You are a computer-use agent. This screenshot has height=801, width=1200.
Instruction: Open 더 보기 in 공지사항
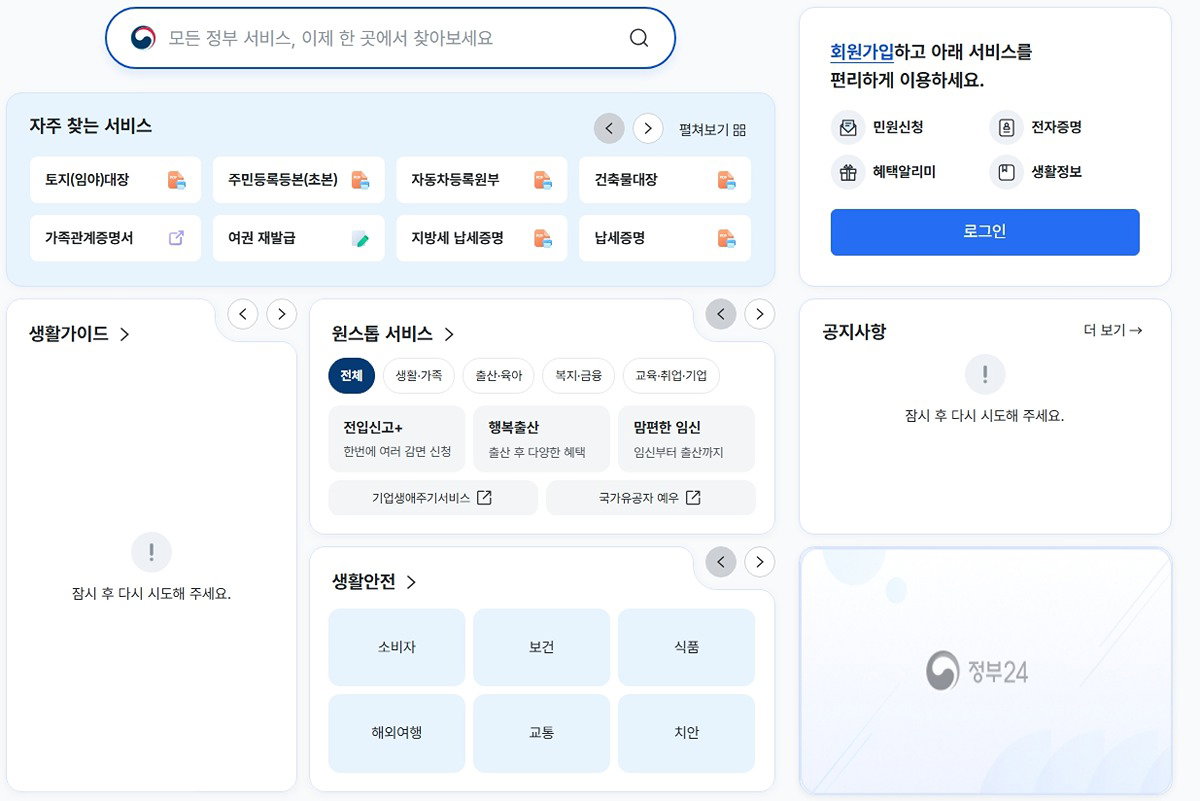point(1113,330)
